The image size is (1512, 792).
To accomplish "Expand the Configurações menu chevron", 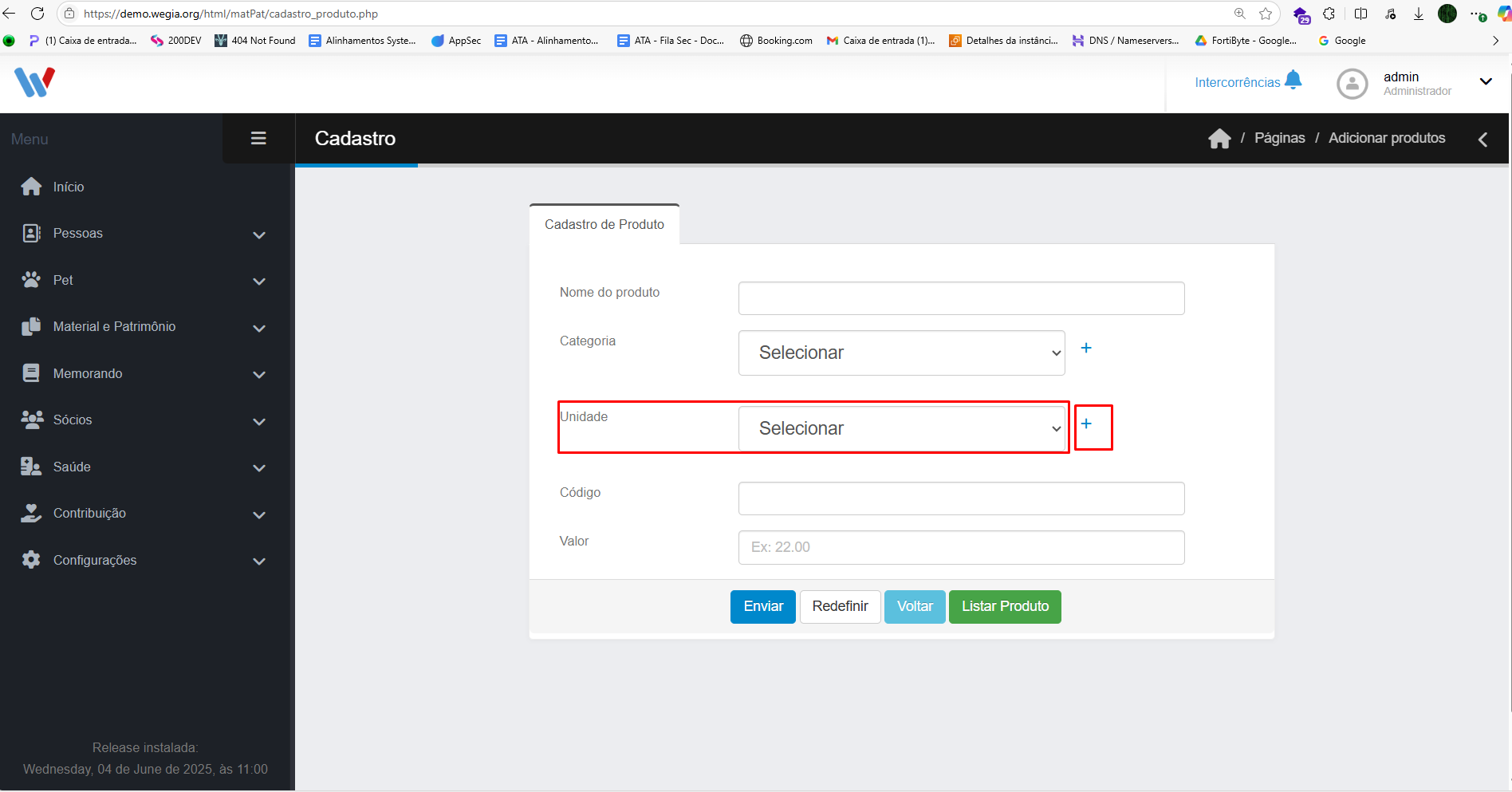I will point(259,561).
